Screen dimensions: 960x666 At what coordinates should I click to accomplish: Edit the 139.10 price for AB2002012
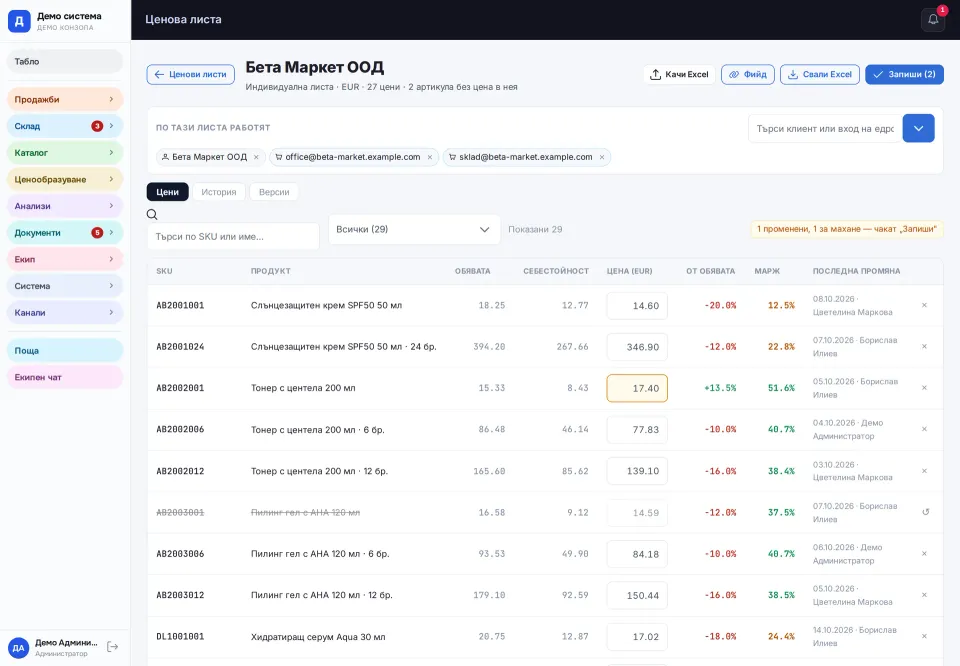(637, 471)
